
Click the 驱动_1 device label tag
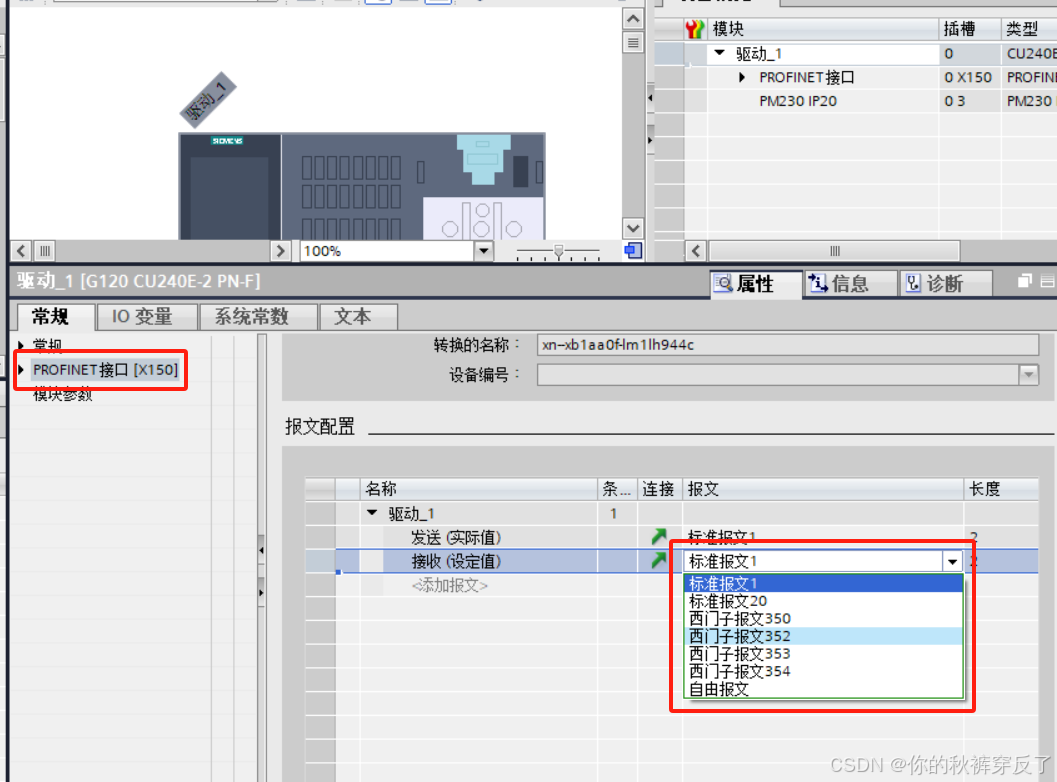(208, 100)
